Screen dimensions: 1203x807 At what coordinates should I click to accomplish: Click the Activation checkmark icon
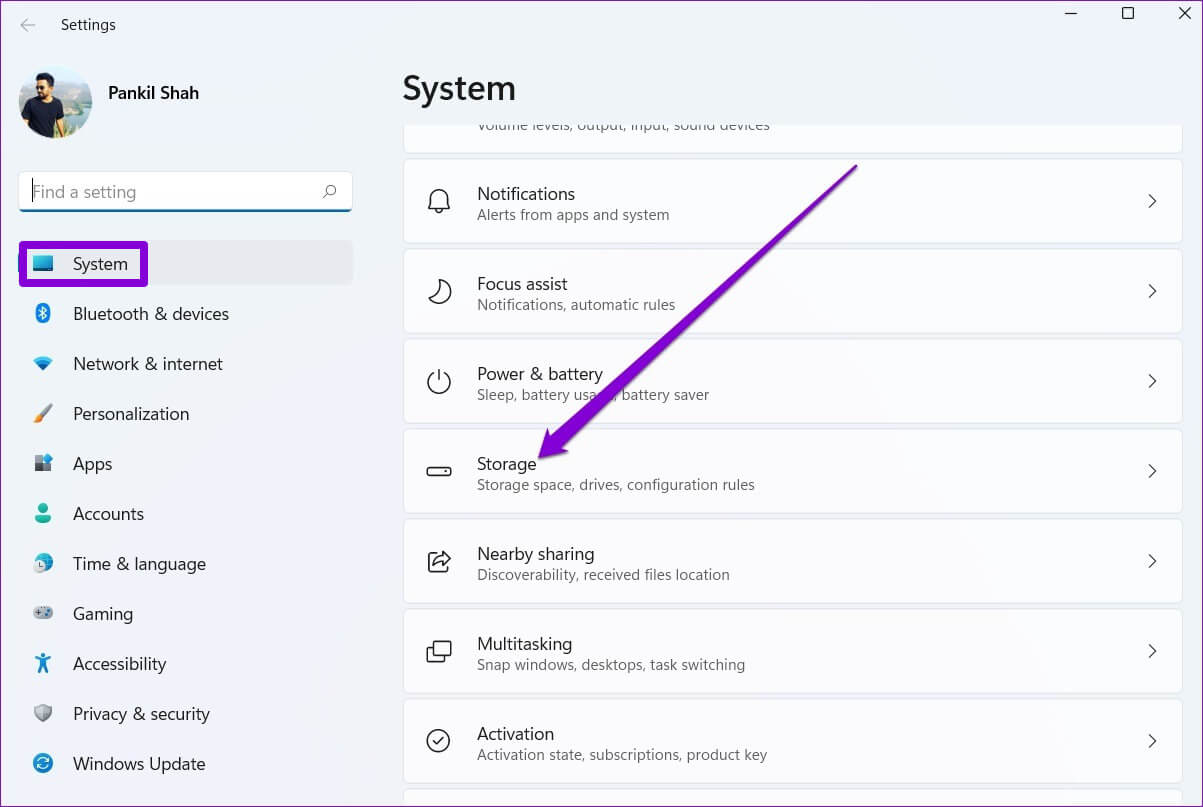(439, 741)
